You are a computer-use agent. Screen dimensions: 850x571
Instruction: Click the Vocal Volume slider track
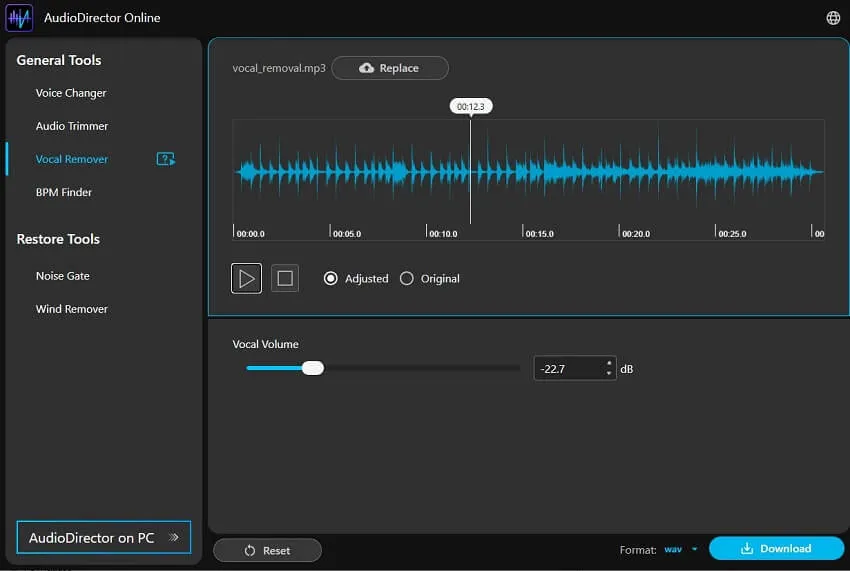pyautogui.click(x=383, y=368)
